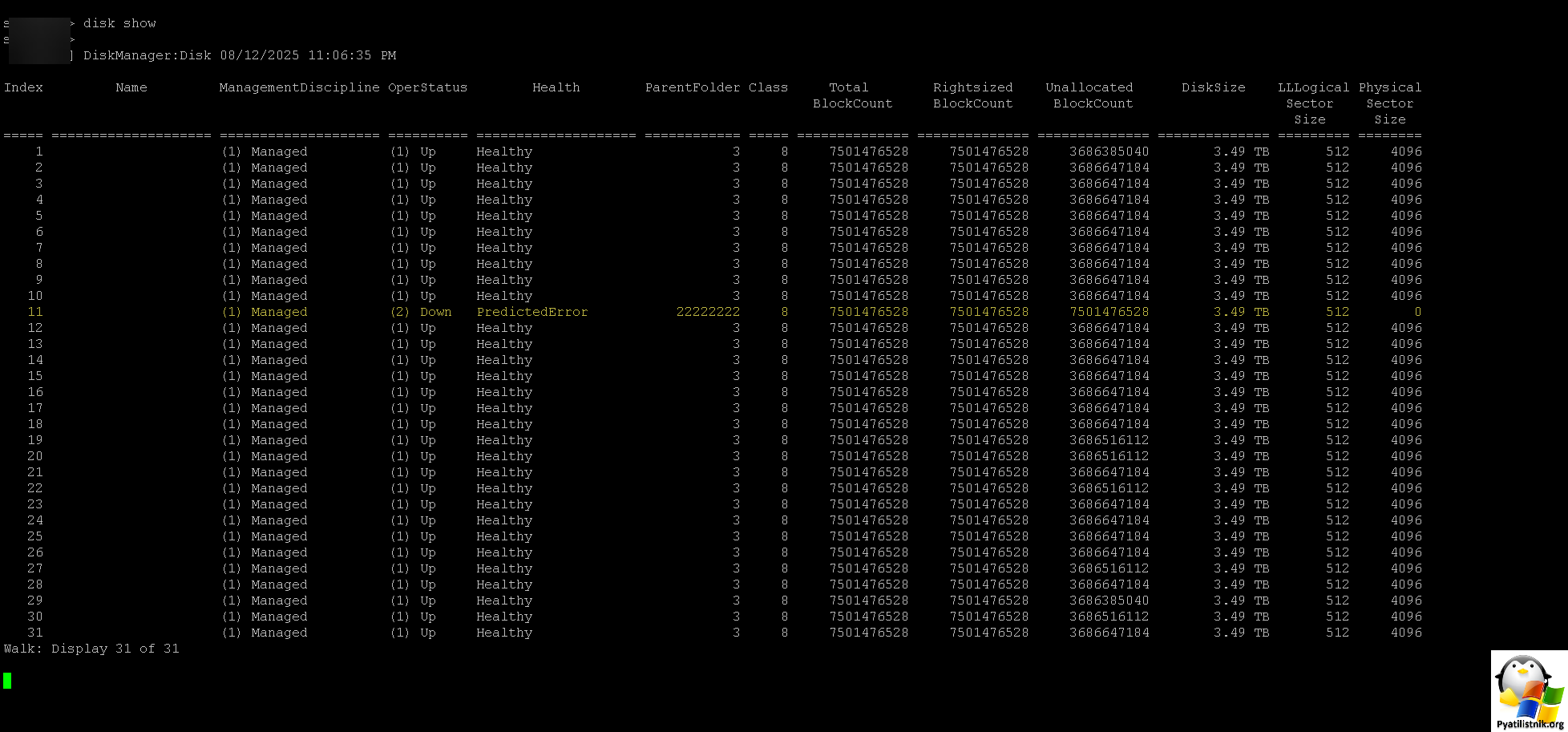Click the Rightsized BlockCount column header

973,95
